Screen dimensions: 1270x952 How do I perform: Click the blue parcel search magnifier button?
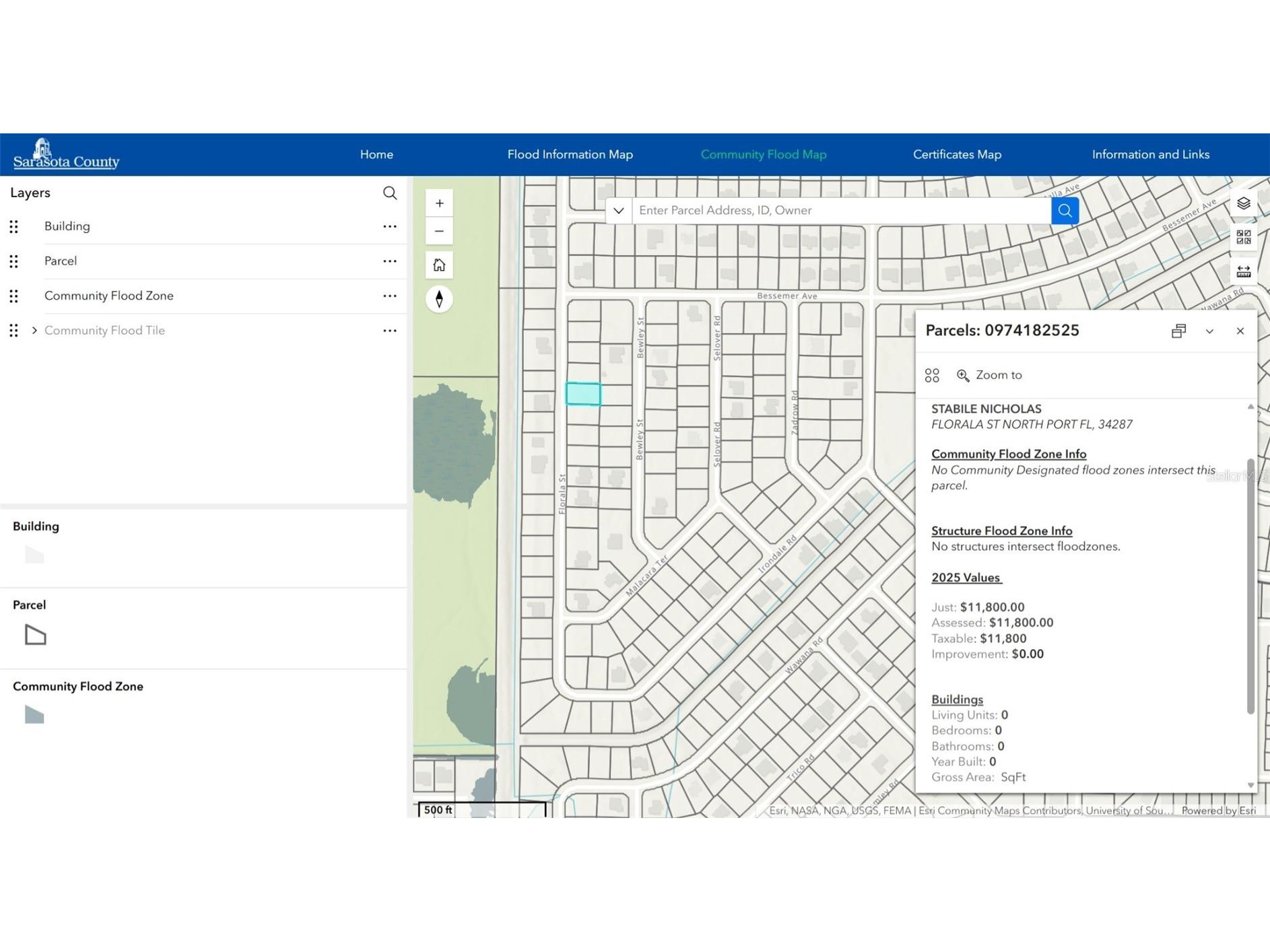coord(1065,211)
